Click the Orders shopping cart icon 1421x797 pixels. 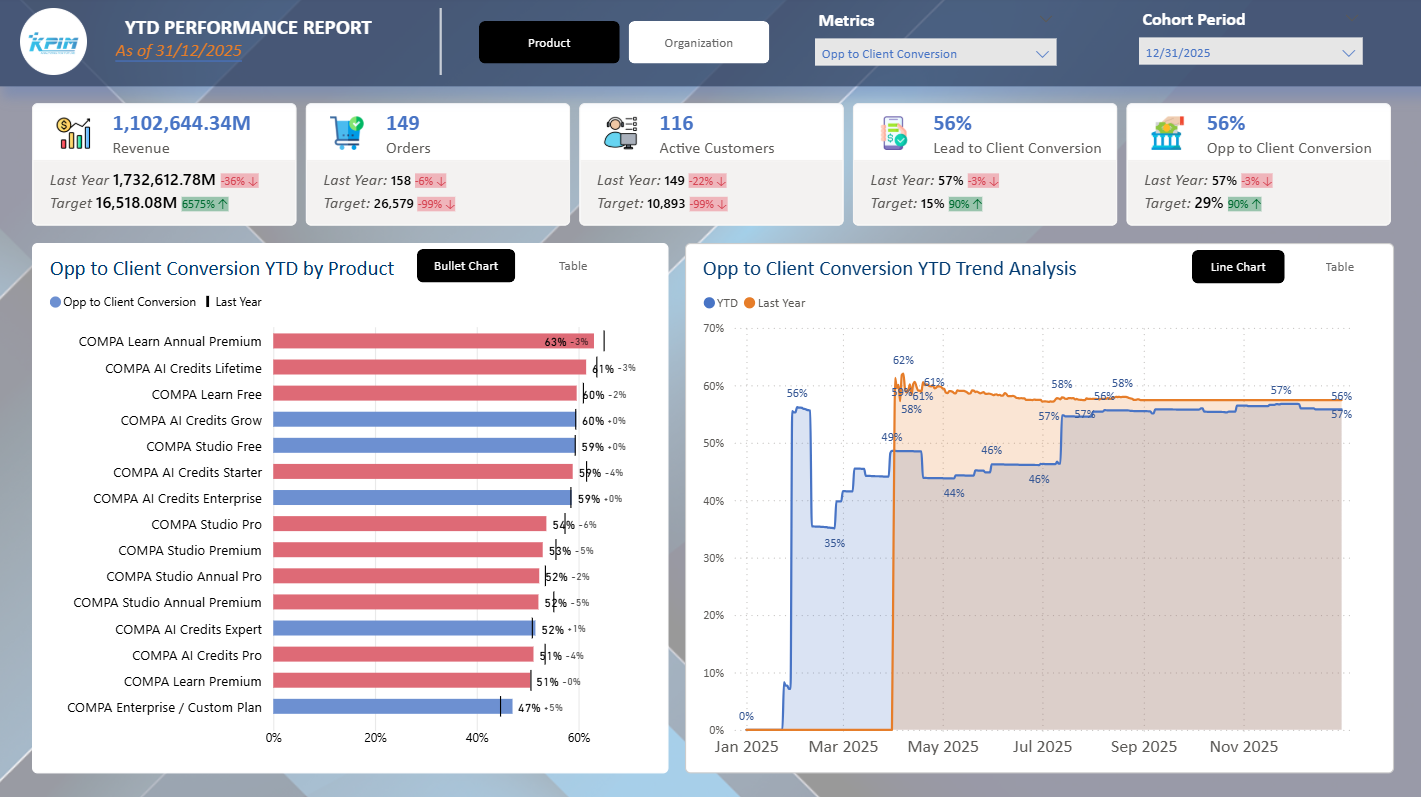347,133
